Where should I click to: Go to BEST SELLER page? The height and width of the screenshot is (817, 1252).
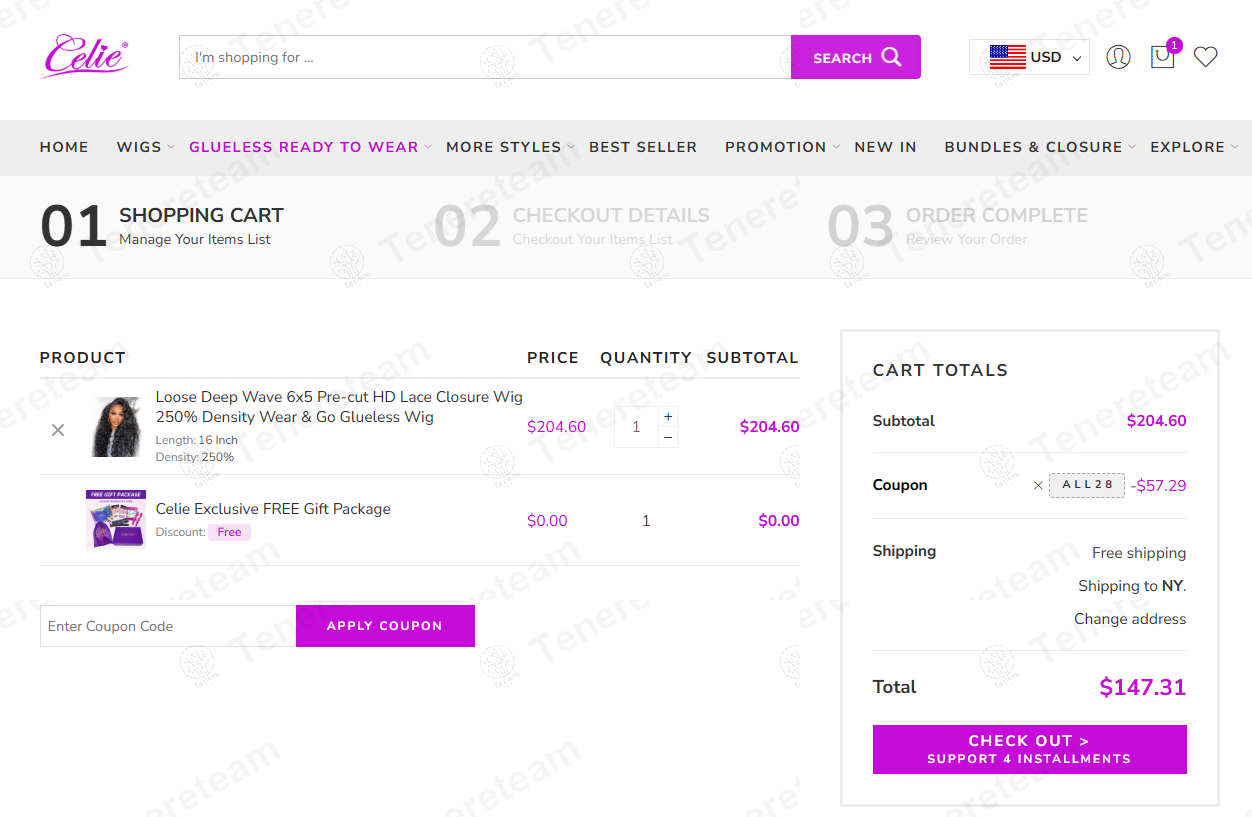(x=643, y=147)
